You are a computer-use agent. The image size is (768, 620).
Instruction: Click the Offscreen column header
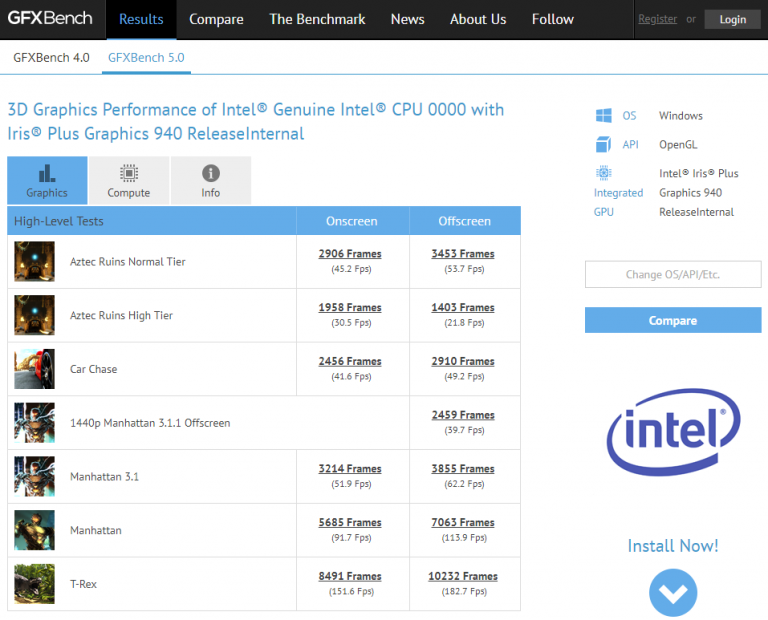coord(464,221)
